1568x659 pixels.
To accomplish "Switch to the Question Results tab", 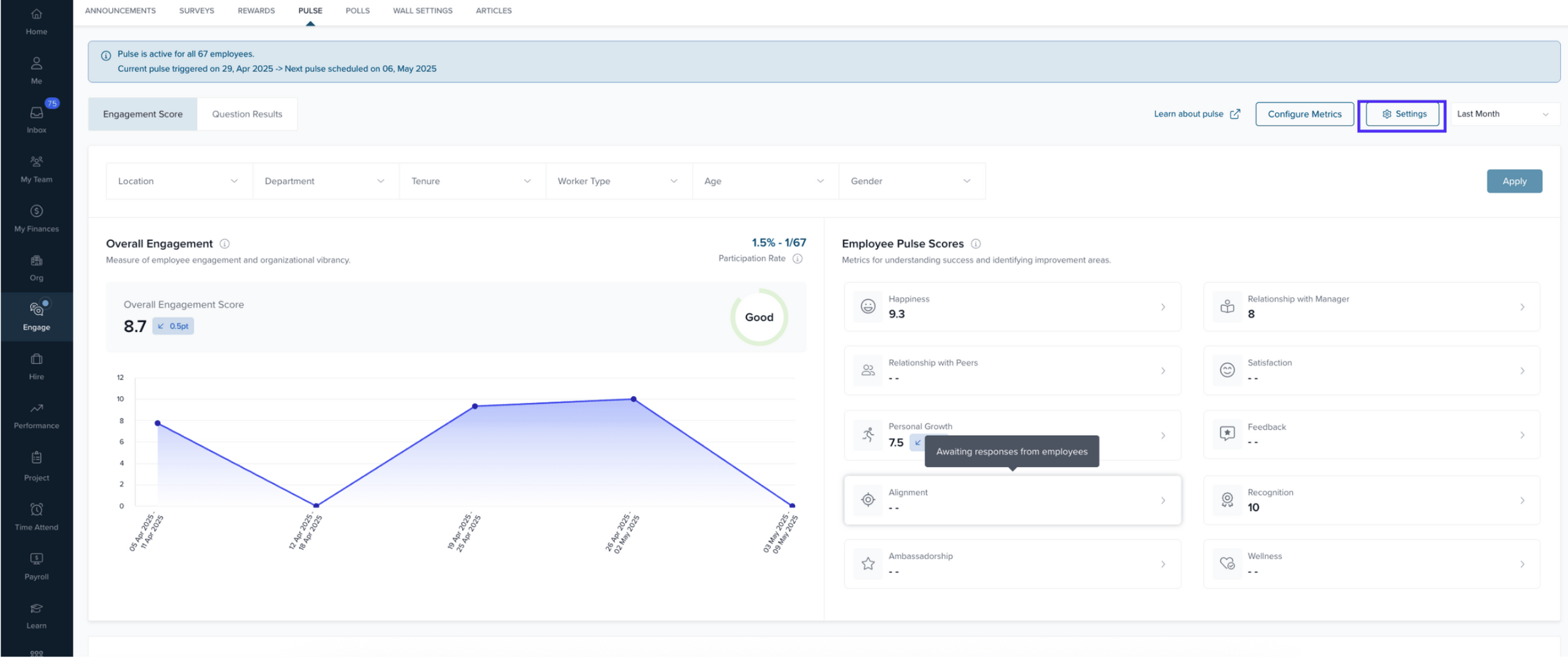I will [246, 115].
